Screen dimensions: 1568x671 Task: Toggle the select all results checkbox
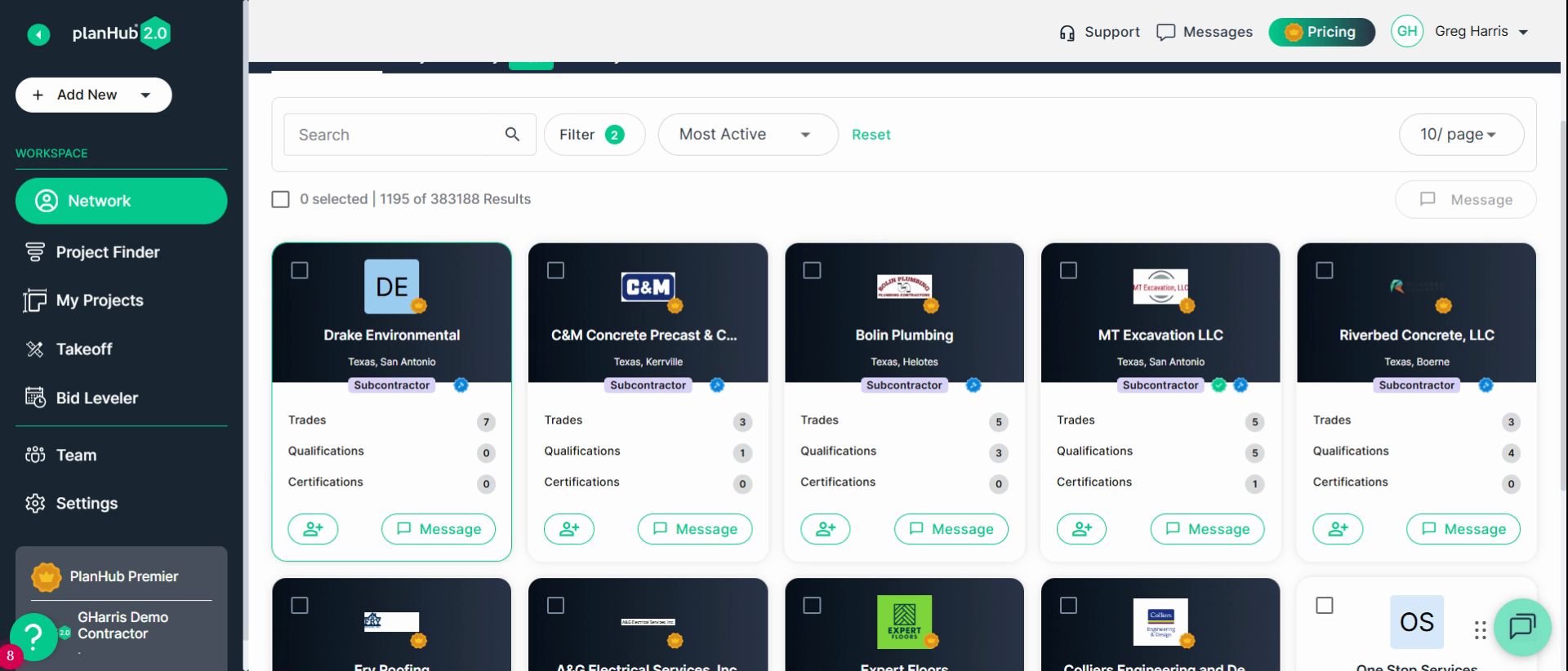(280, 199)
